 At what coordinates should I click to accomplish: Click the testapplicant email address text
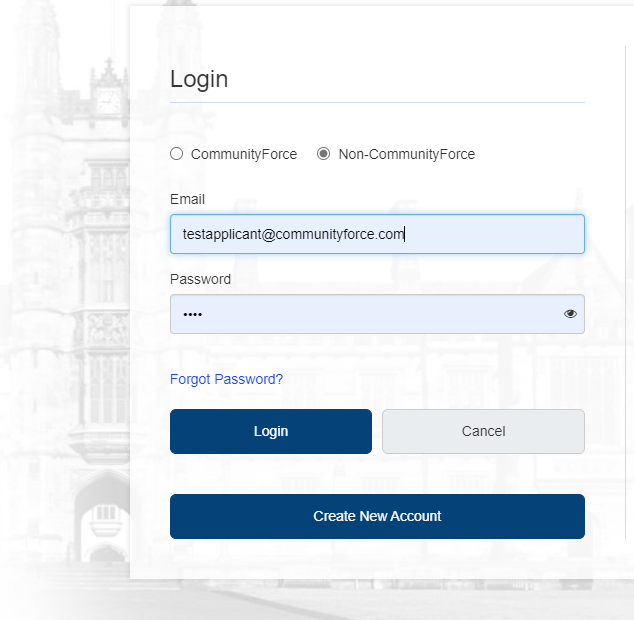[x=294, y=235]
